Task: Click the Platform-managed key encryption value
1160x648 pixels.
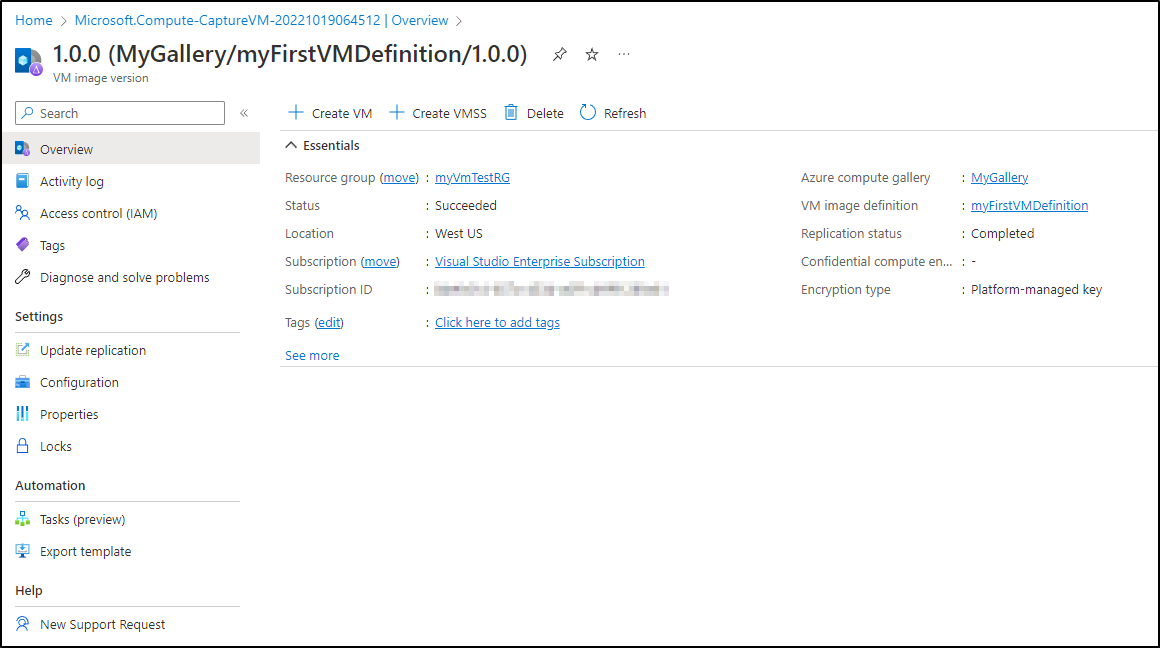Action: [1036, 290]
